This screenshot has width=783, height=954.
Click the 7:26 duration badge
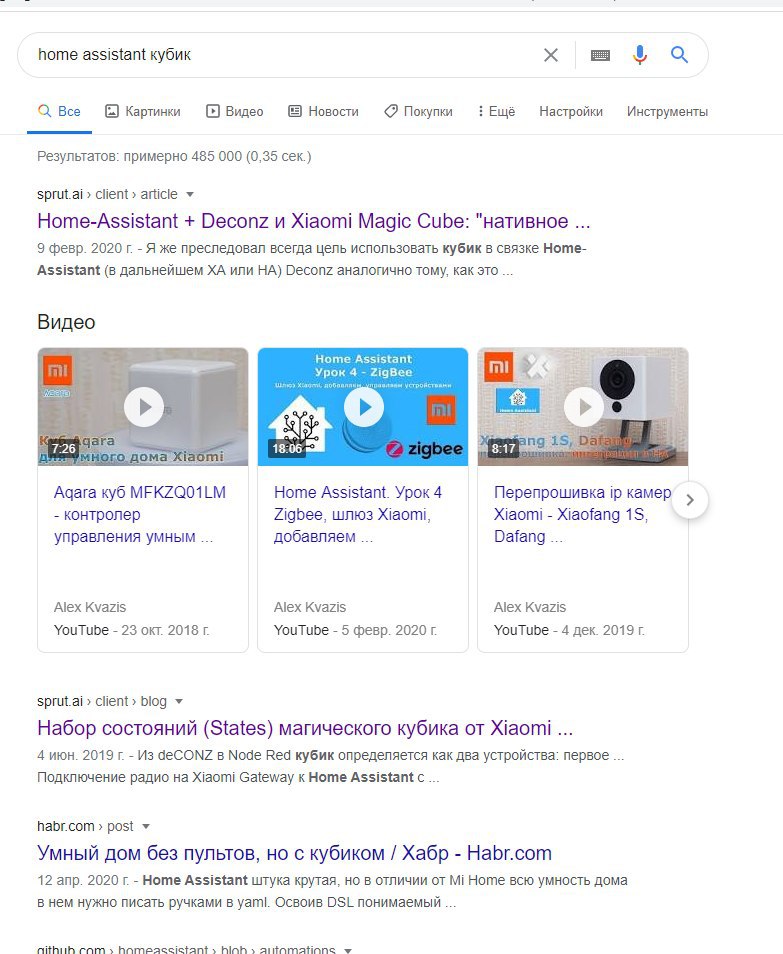[63, 449]
